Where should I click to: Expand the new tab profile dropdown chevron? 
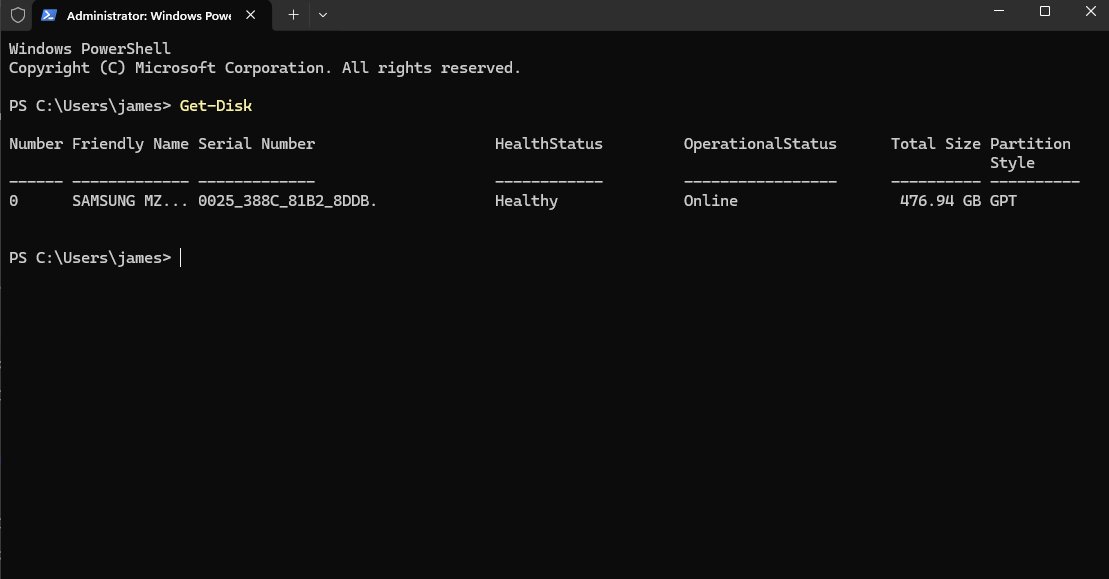pos(323,15)
